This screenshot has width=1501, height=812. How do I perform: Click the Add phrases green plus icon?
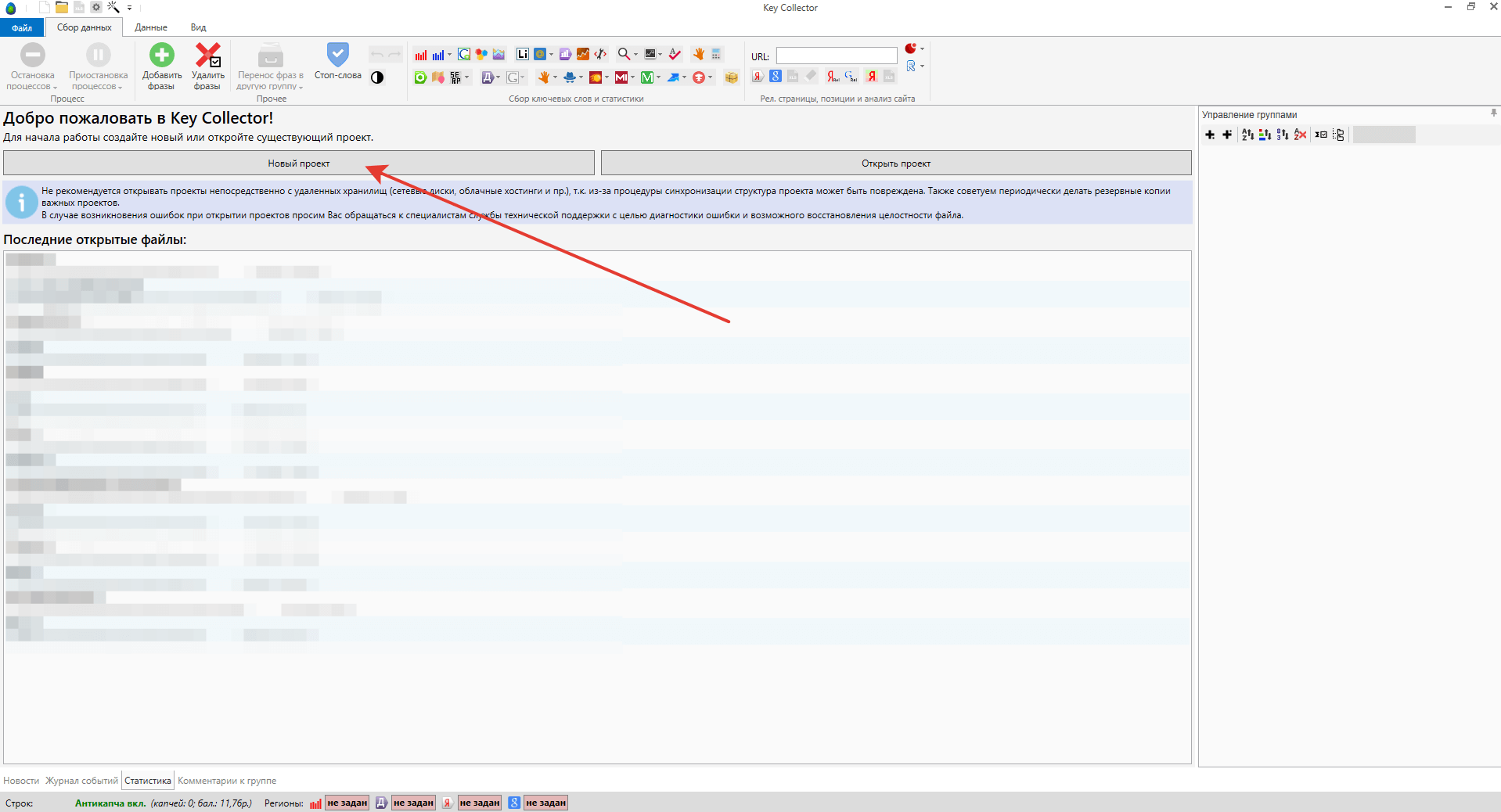pos(162,55)
